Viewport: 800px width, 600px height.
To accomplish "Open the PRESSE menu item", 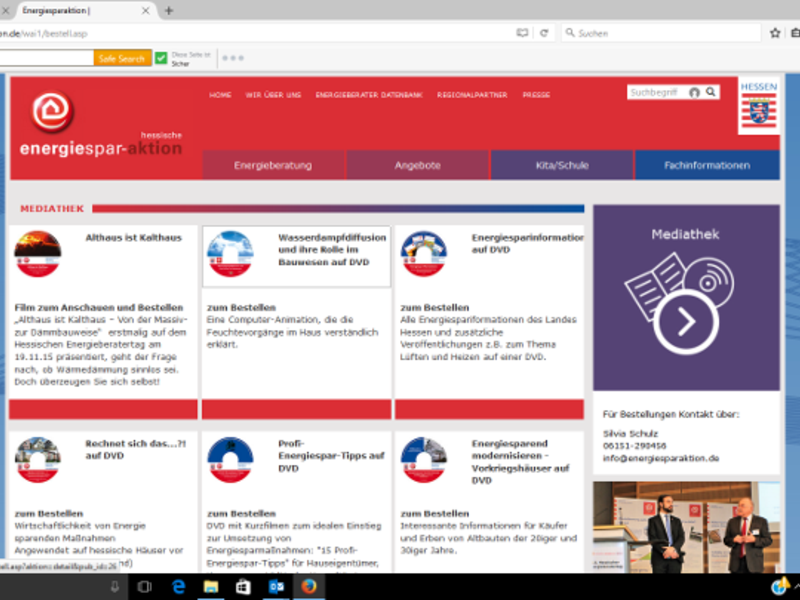I will pos(536,95).
